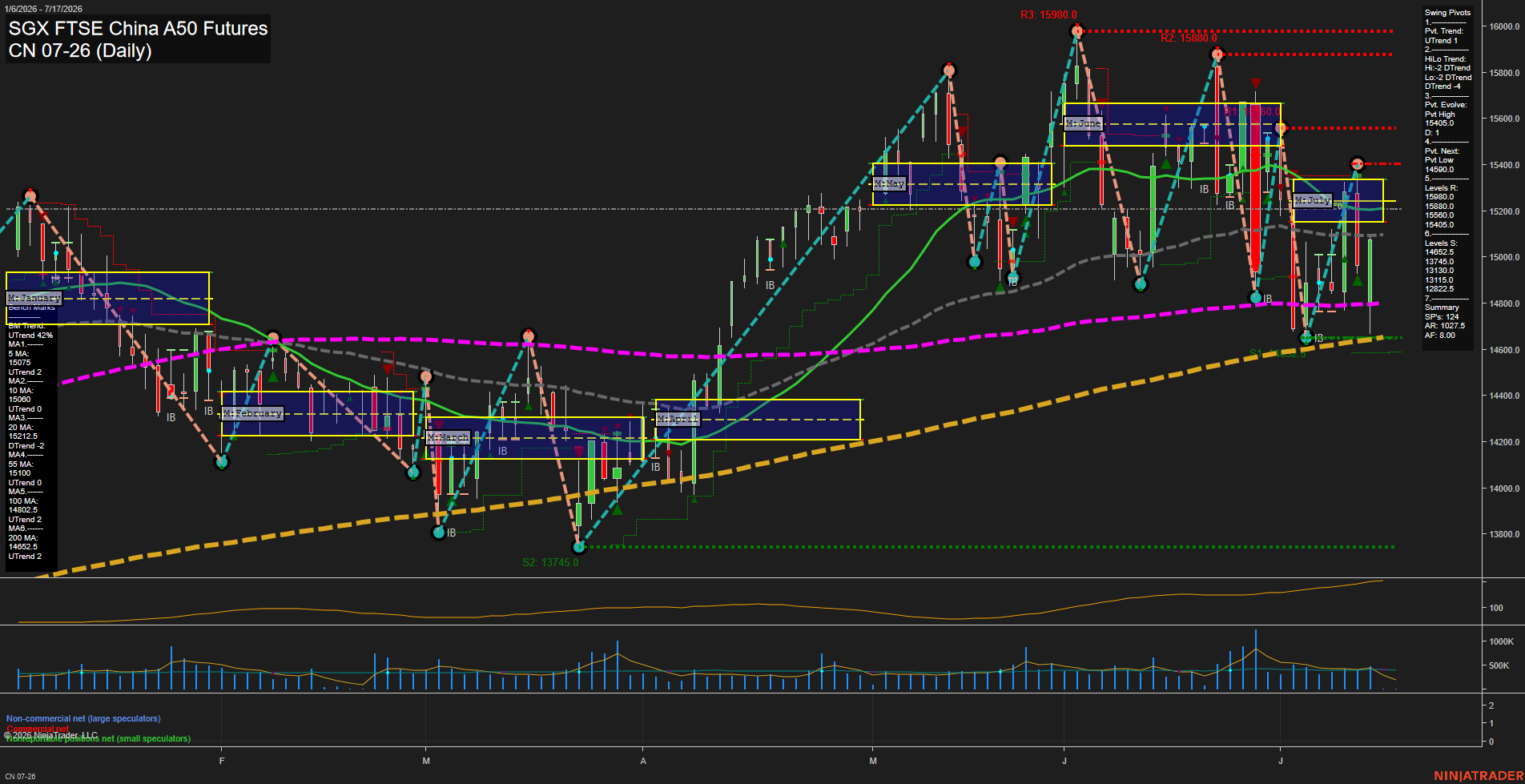The height and width of the screenshot is (784, 1525).
Task: Select the January swing high pivot dot
Action: click(x=30, y=195)
